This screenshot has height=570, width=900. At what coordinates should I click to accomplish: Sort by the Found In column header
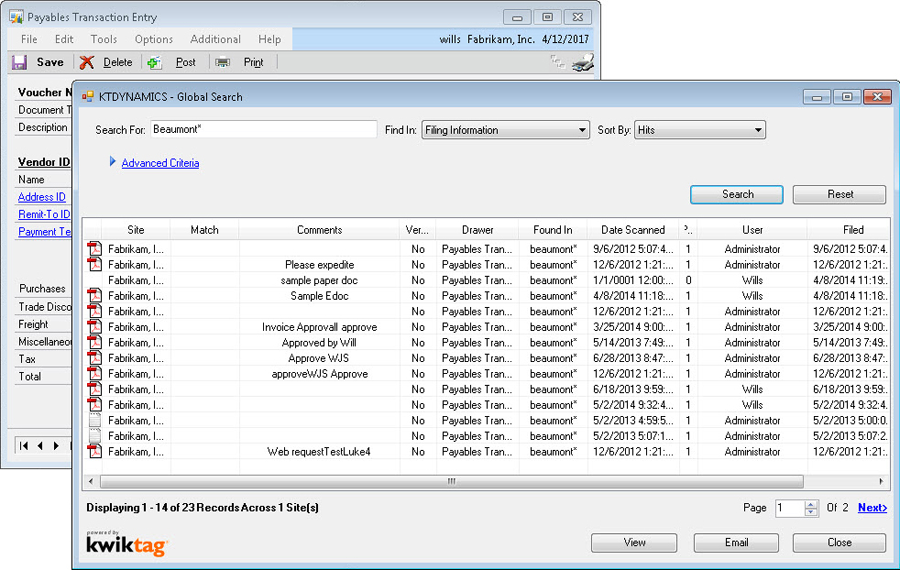(553, 230)
